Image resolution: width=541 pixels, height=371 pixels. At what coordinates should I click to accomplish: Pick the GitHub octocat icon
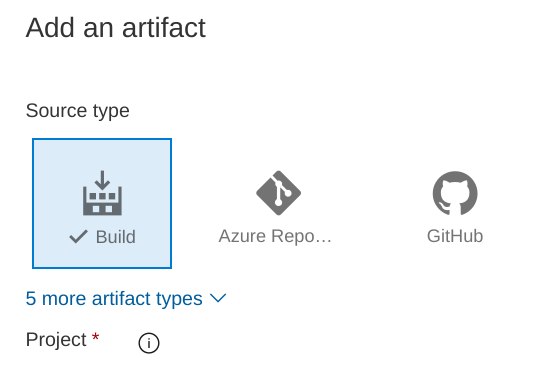(x=455, y=193)
